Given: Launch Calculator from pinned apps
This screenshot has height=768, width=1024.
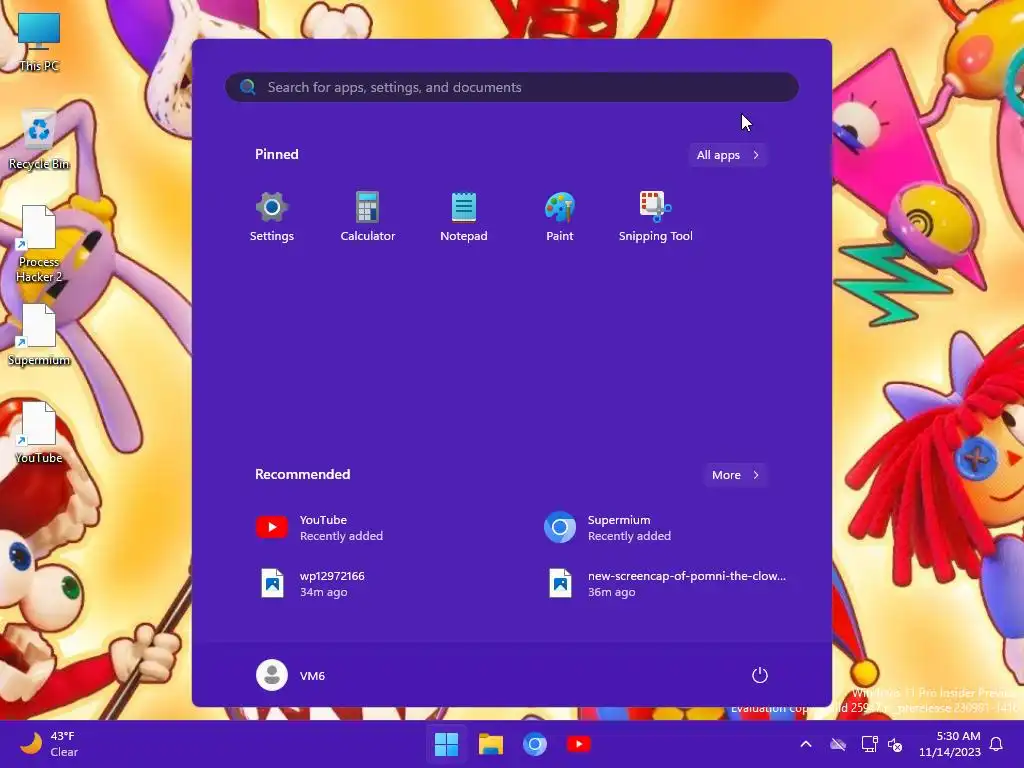Looking at the screenshot, I should coord(368,217).
